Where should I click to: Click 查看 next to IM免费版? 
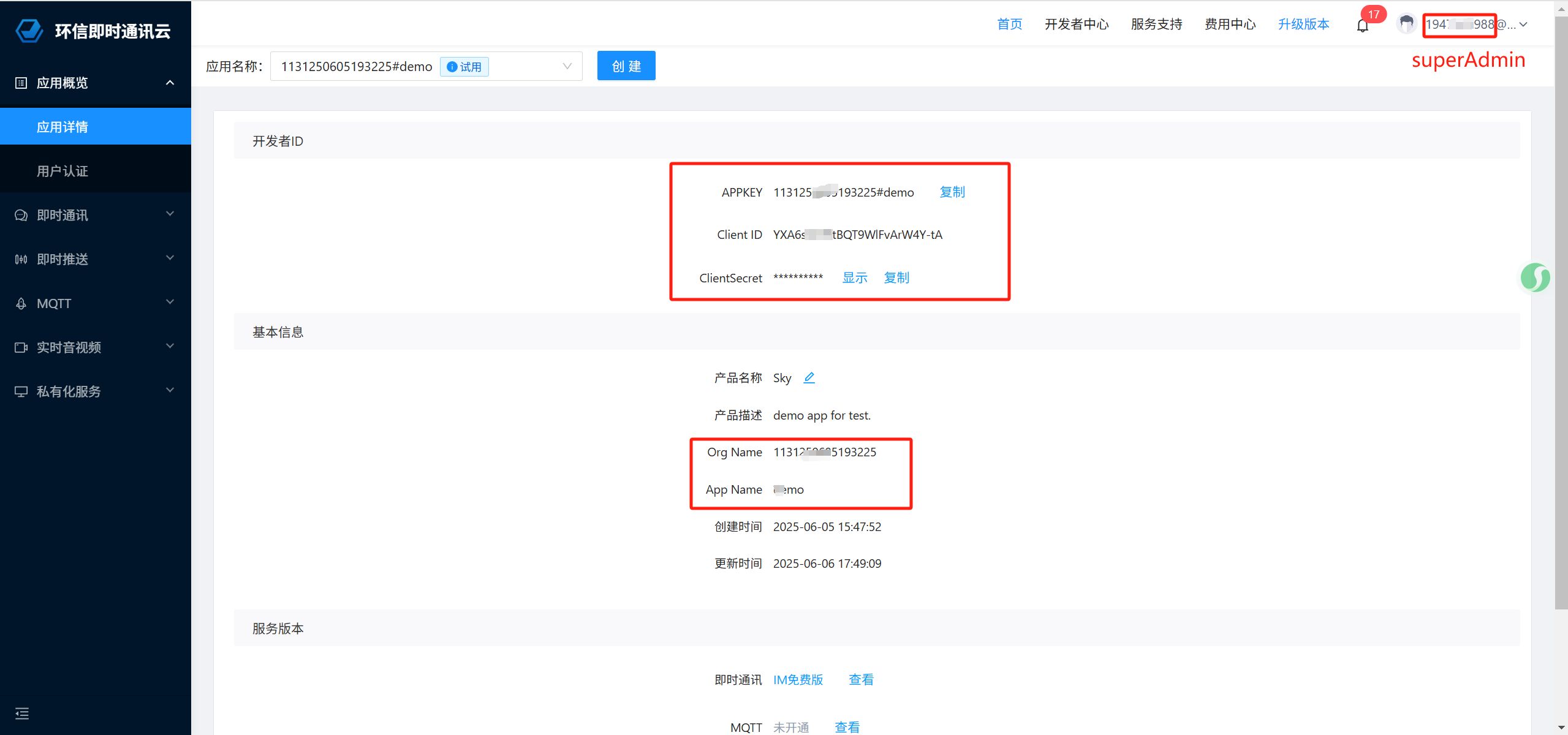861,679
